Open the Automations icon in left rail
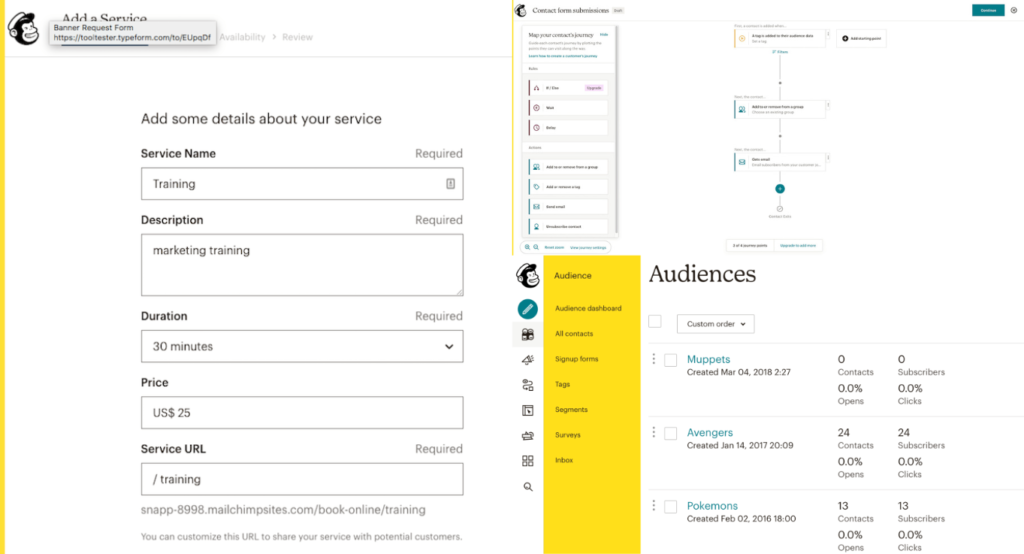 [528, 385]
